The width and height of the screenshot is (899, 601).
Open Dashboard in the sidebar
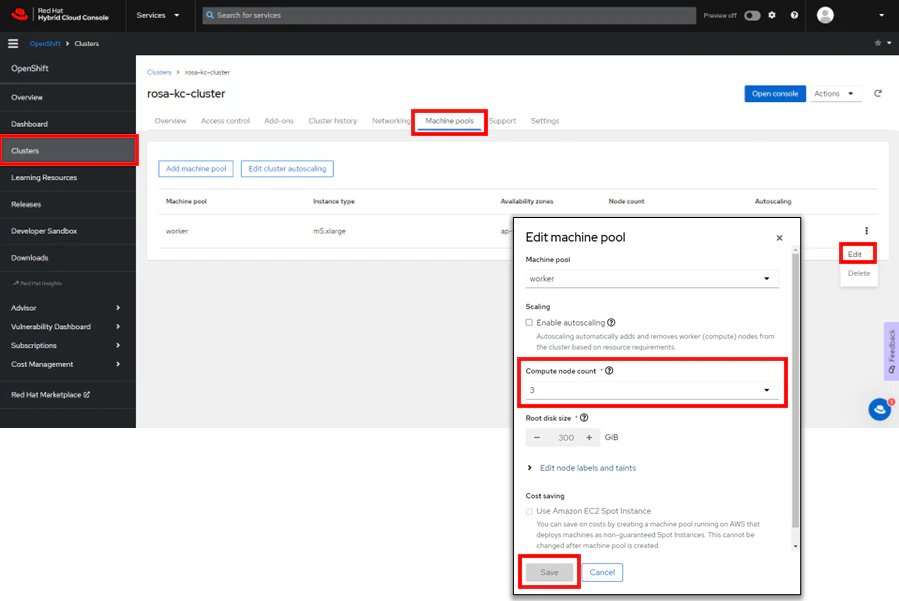click(68, 124)
